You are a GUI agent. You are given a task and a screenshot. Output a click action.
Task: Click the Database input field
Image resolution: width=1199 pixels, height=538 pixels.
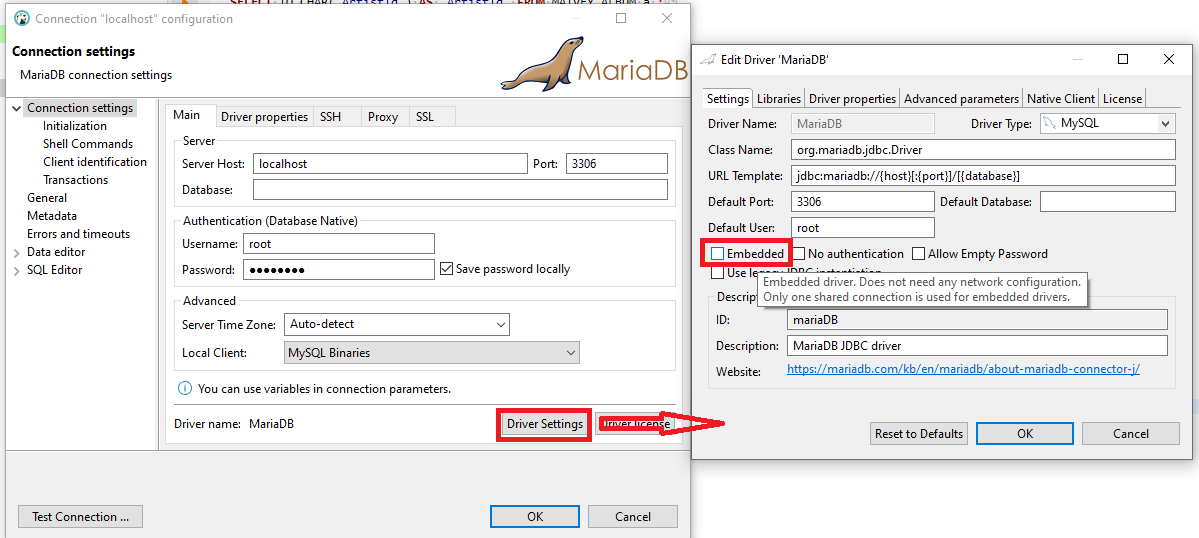pos(460,190)
